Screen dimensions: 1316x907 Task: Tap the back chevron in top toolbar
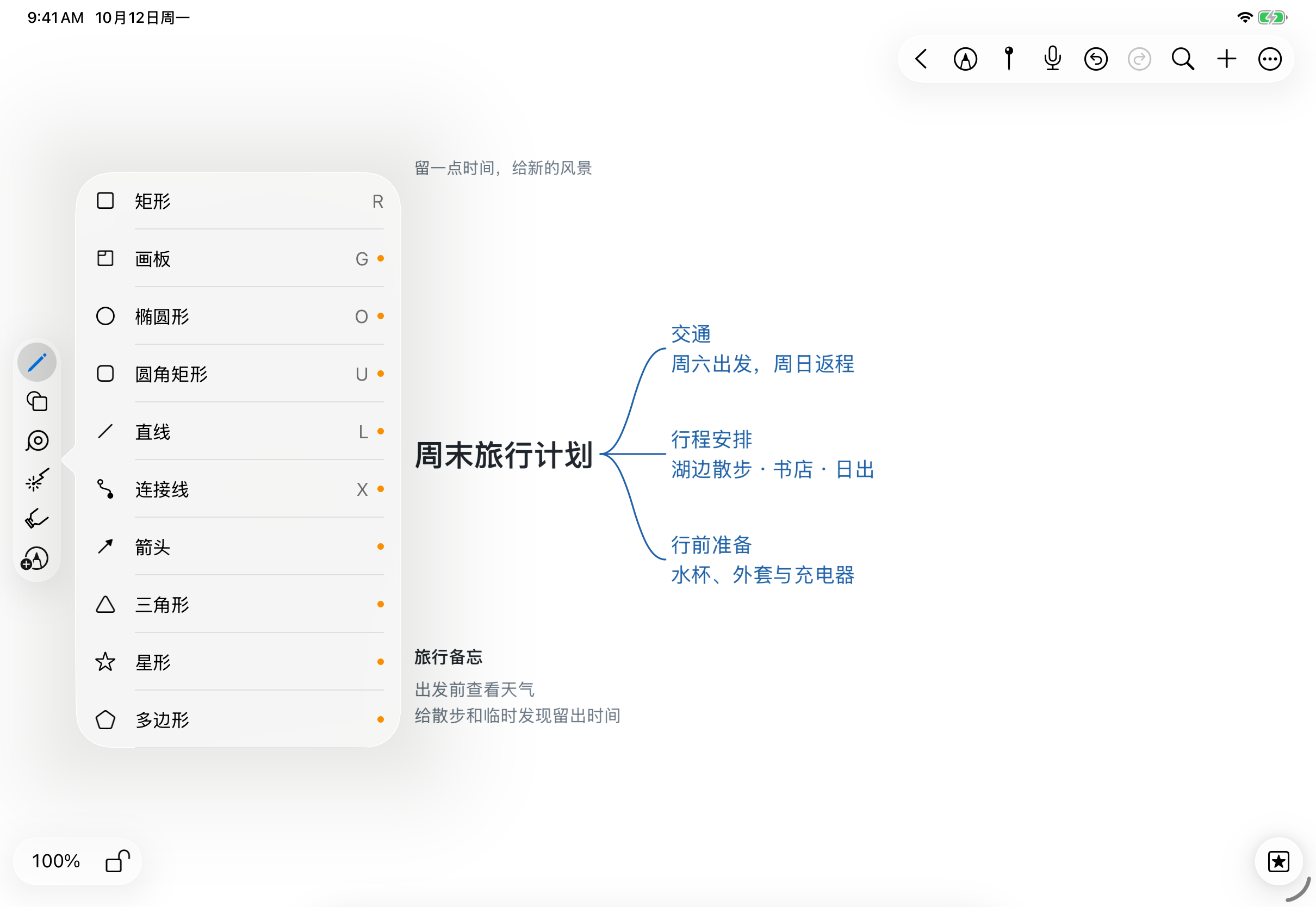coord(921,59)
